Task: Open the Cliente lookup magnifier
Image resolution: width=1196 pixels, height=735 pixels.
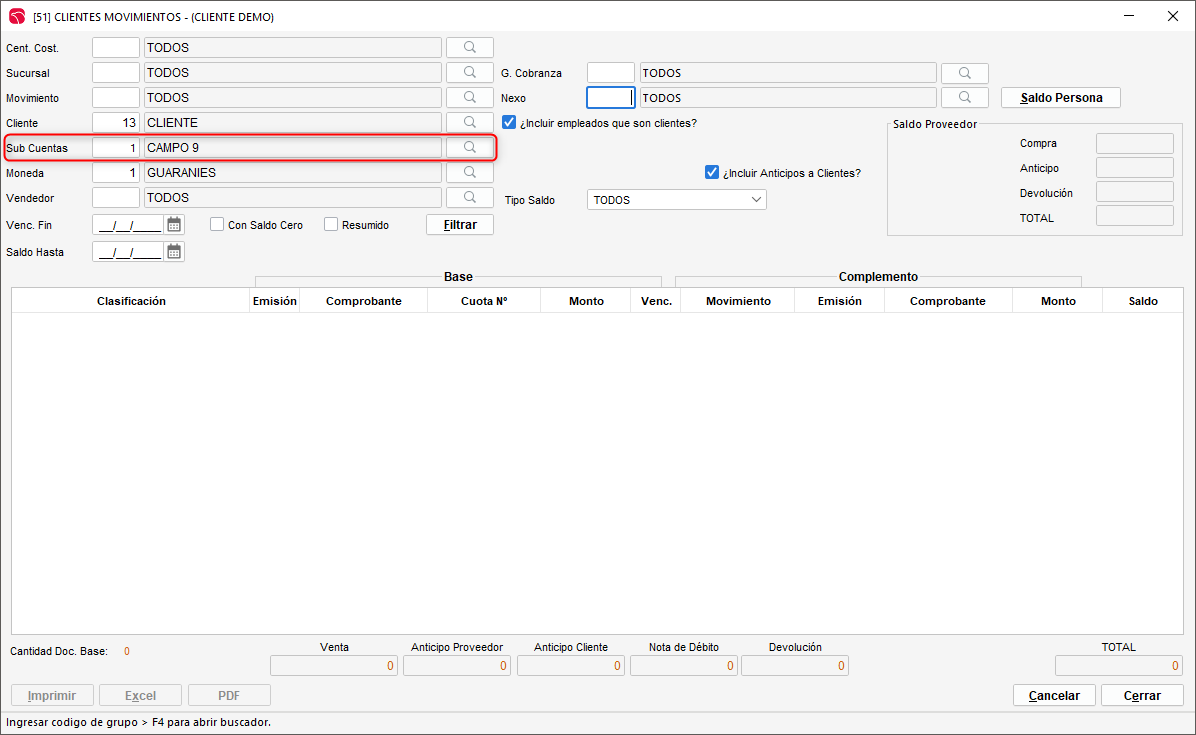Action: [x=469, y=122]
